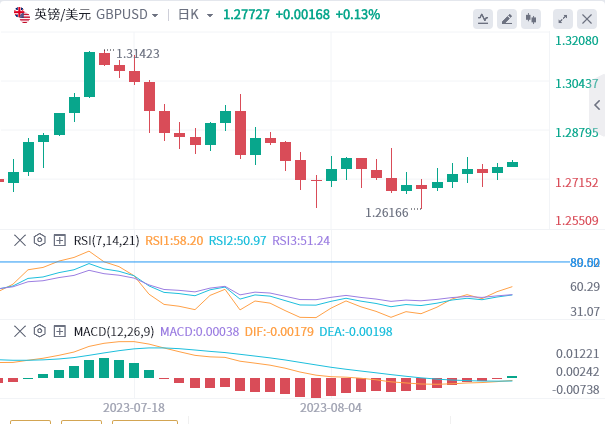Expand the right side panel arrow

click(597, 104)
